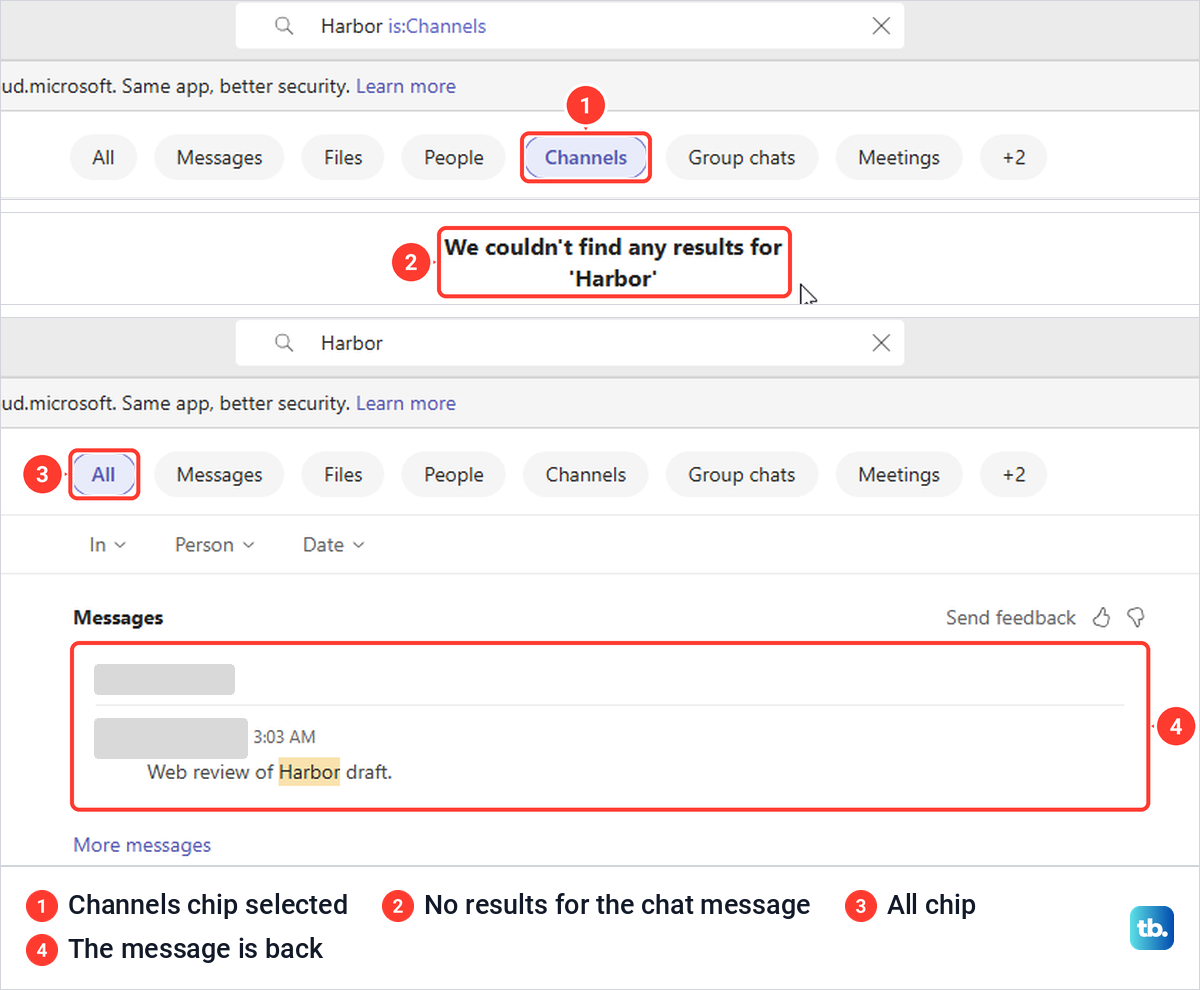Viewport: 1200px width, 990px height.
Task: Select the People chip in the upper filter row
Action: (x=454, y=158)
